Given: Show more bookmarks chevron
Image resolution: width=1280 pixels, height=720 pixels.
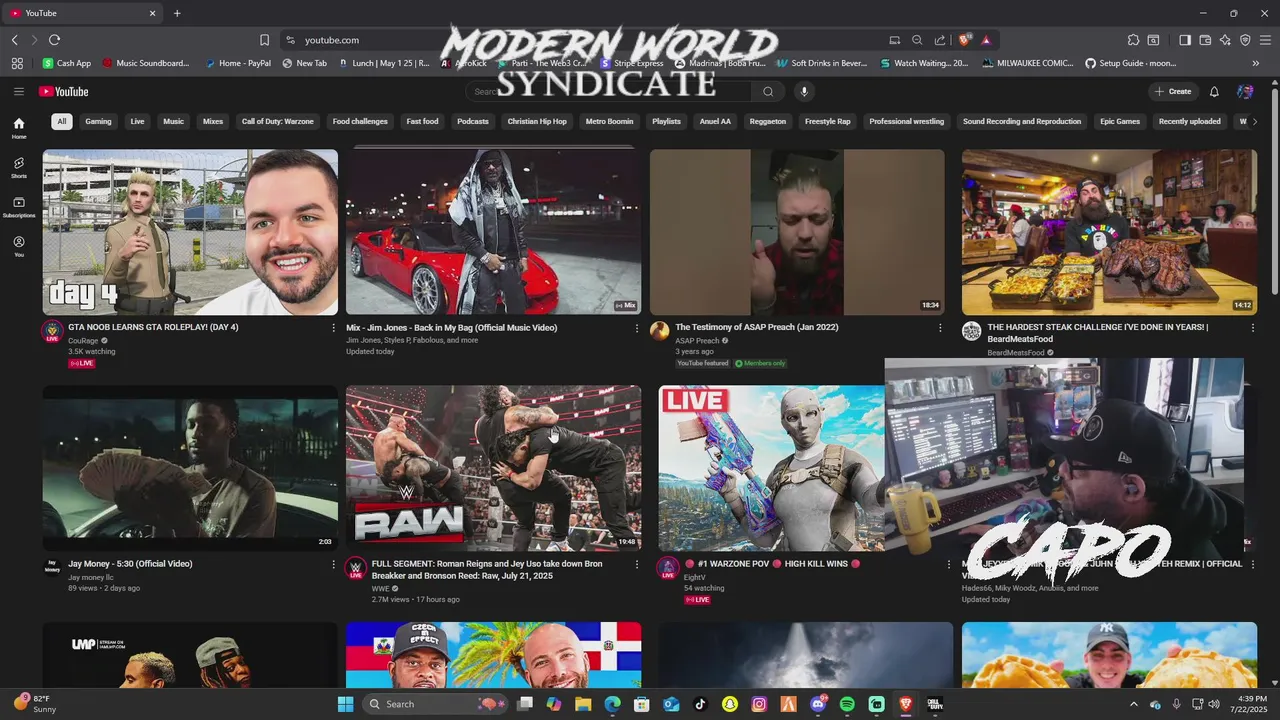Looking at the screenshot, I should coord(1256,63).
